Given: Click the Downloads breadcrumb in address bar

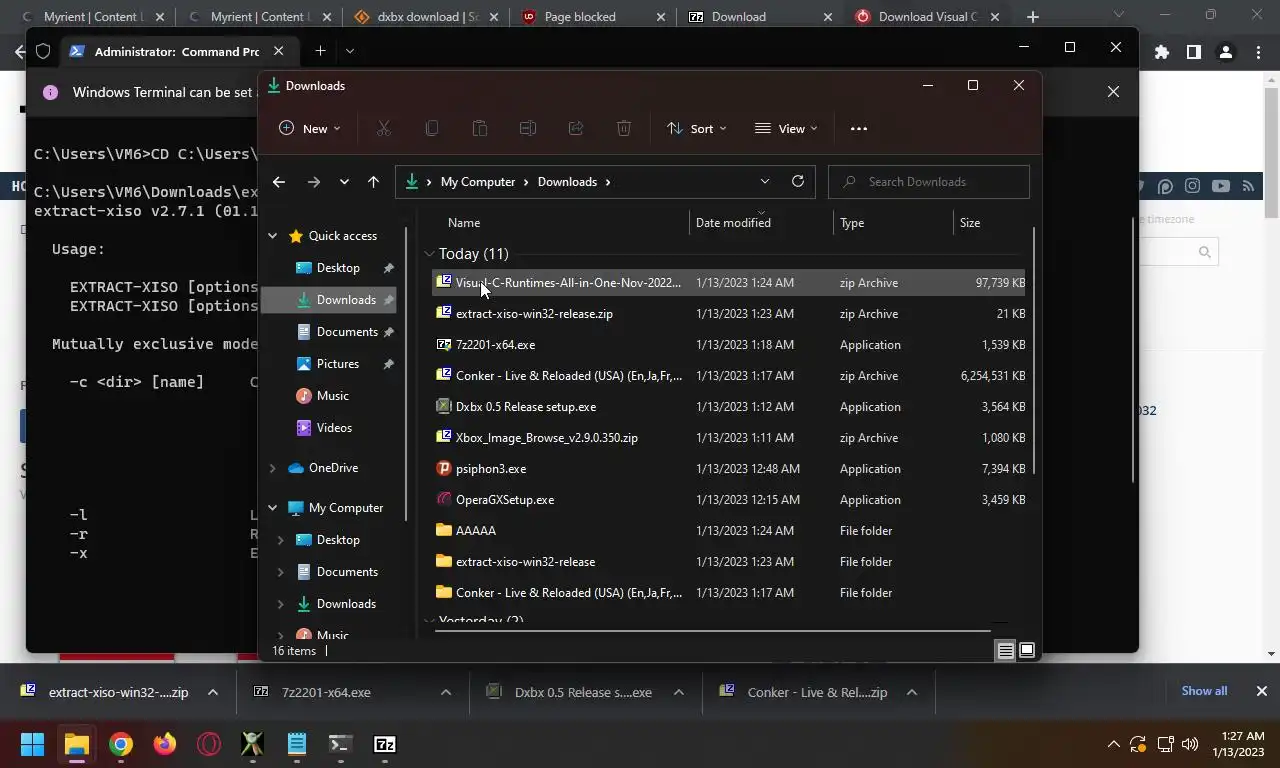Looking at the screenshot, I should click(567, 182).
